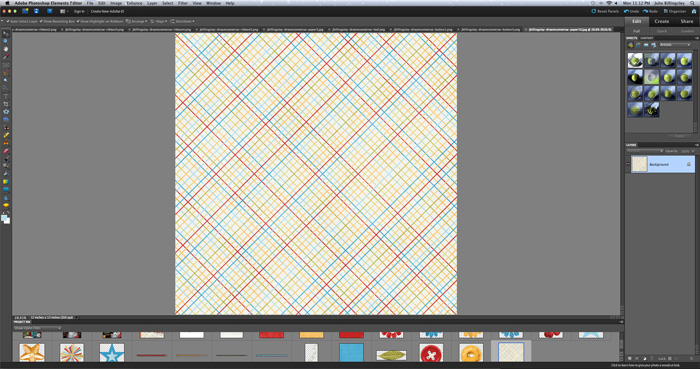The image size is (700, 369).
Task: Click the Reset Panels button
Action: 605,11
